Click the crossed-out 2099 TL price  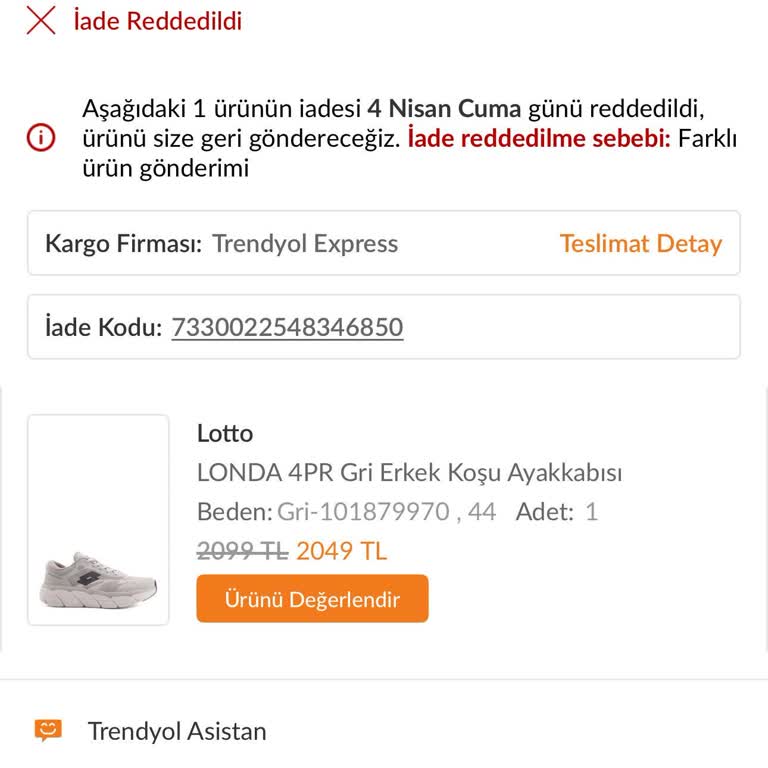(242, 551)
